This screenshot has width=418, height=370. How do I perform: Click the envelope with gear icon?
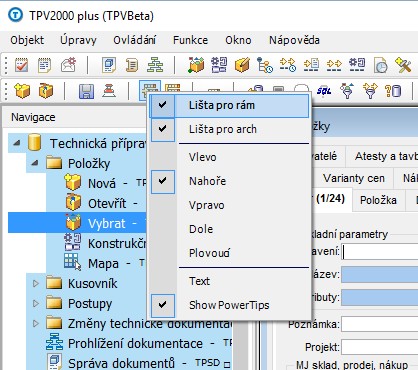[x=68, y=65]
